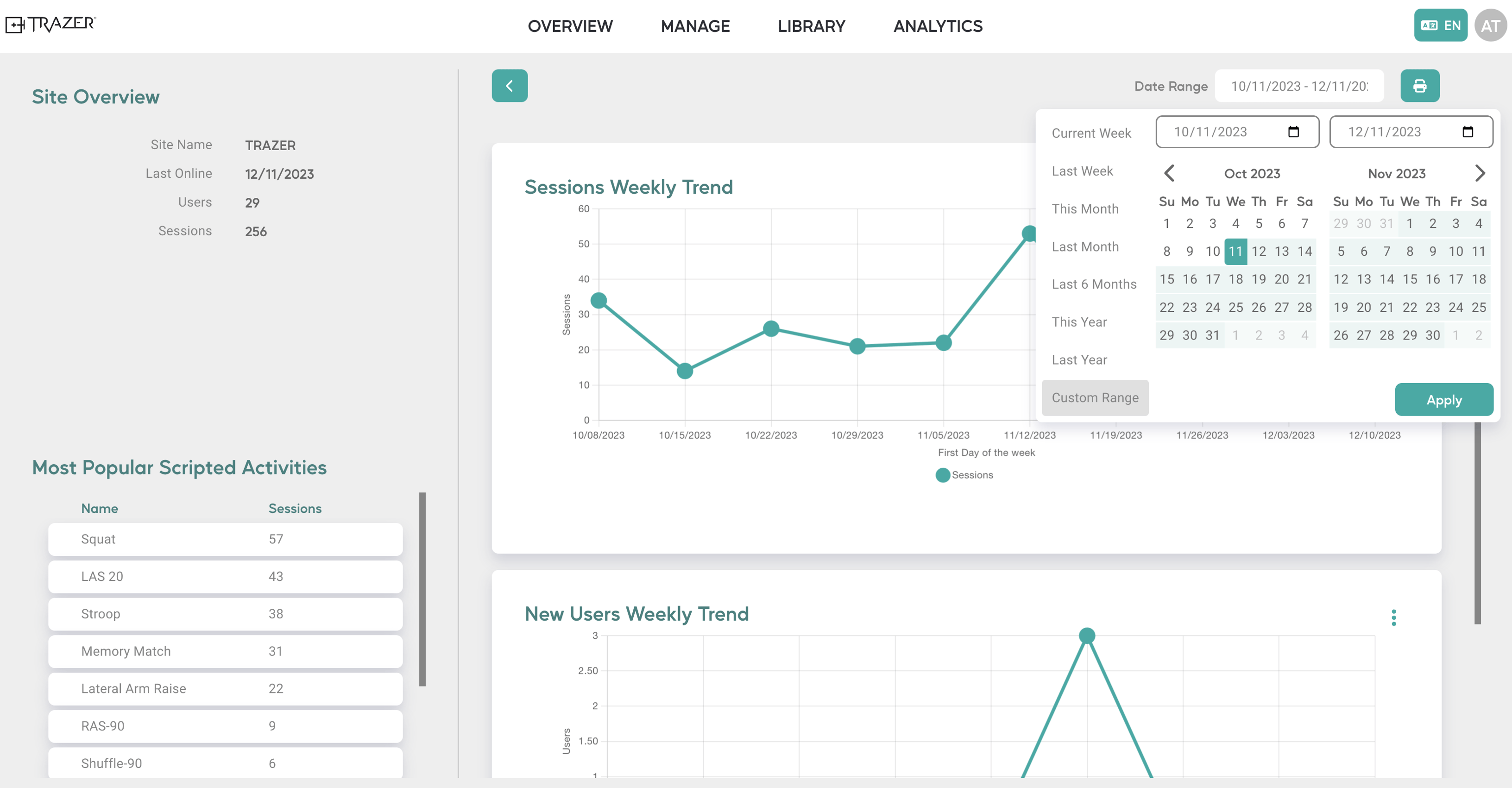The image size is (1512, 788).
Task: Click the back arrow button
Action: coord(510,86)
